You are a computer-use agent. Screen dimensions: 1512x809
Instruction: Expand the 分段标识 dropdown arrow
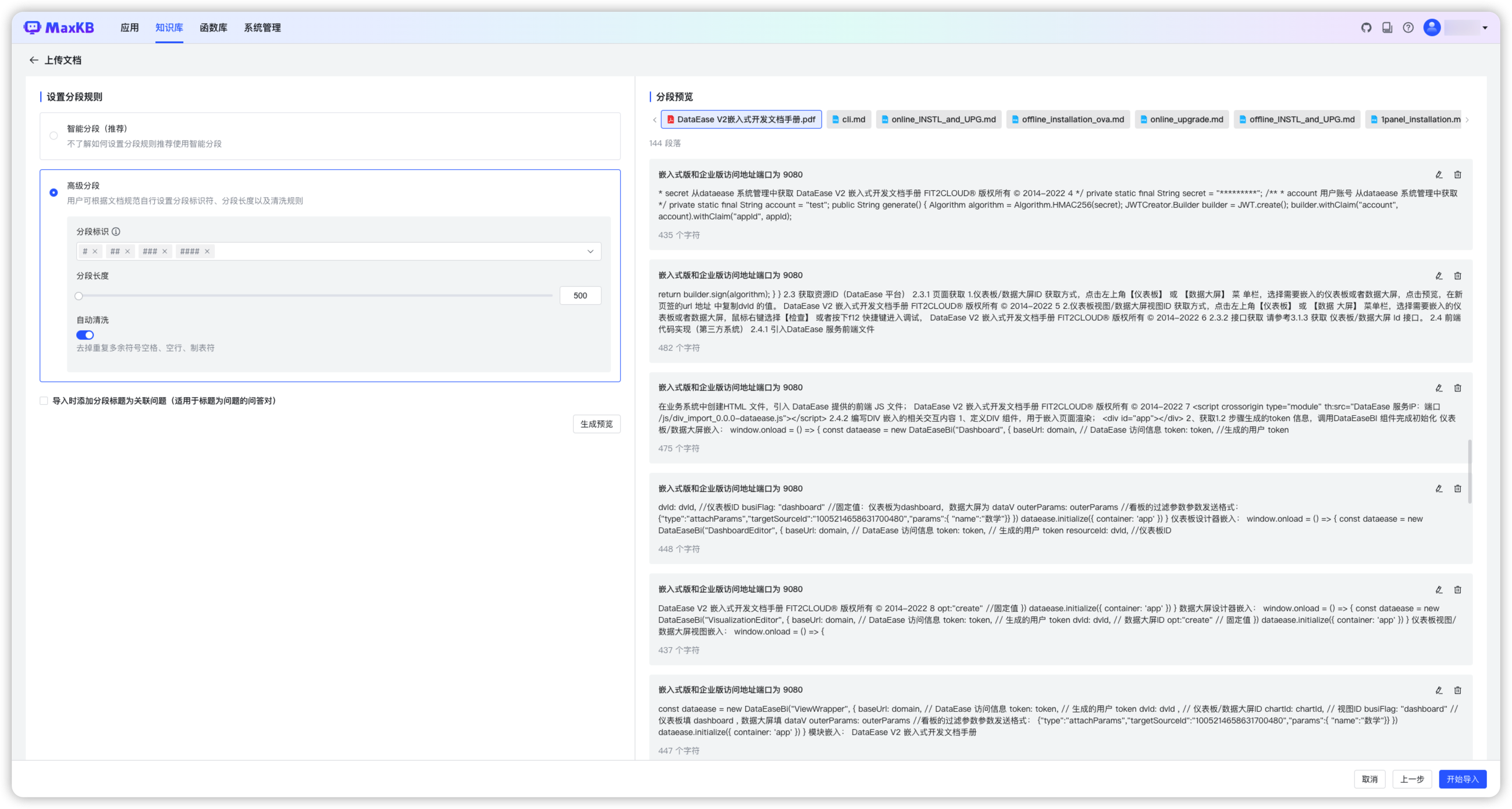pyautogui.click(x=590, y=252)
